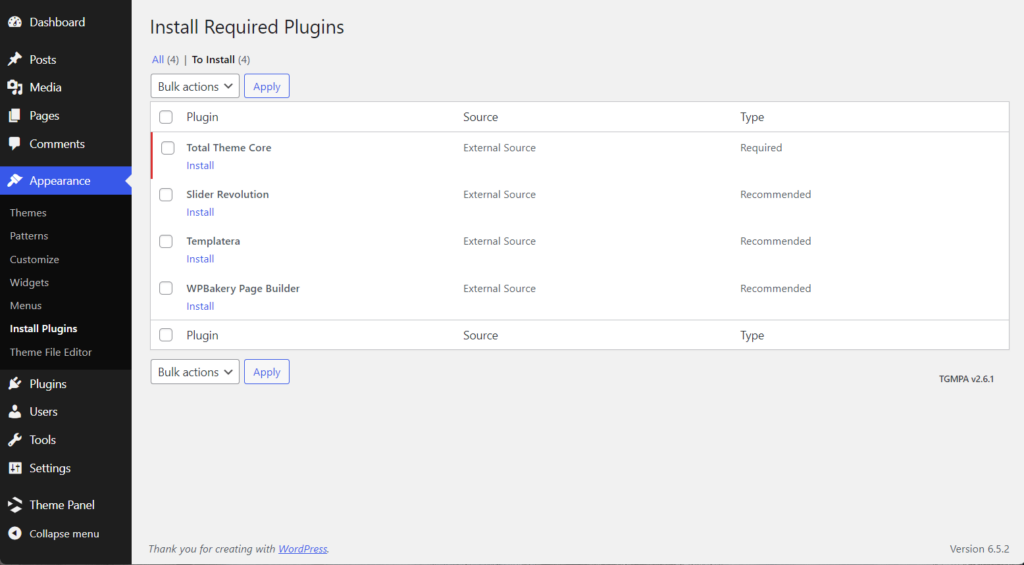Image resolution: width=1024 pixels, height=565 pixels.
Task: Select the To Install (4) filter
Action: pyautogui.click(x=221, y=59)
